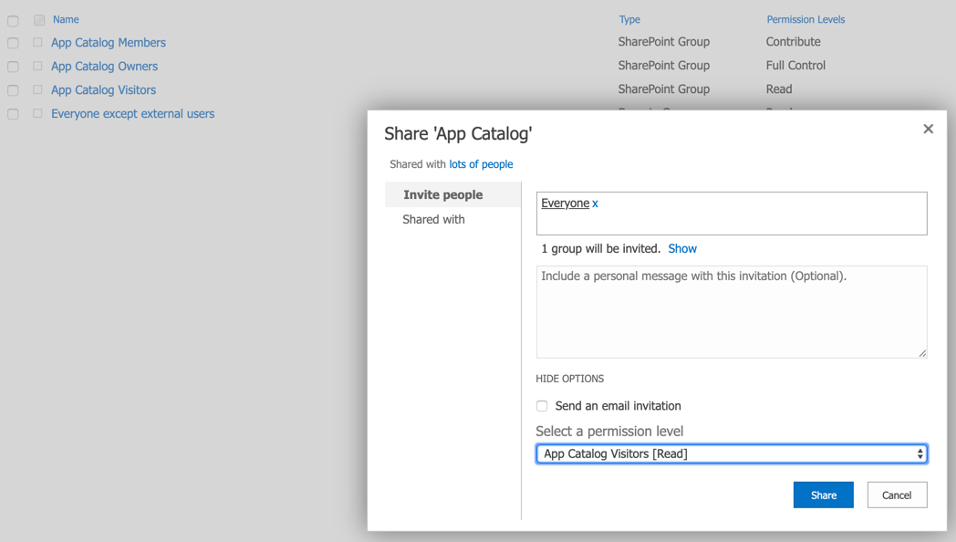Toggle outer checkbox for App Catalog Visitors row
The width and height of the screenshot is (956, 542).
pyautogui.click(x=13, y=90)
